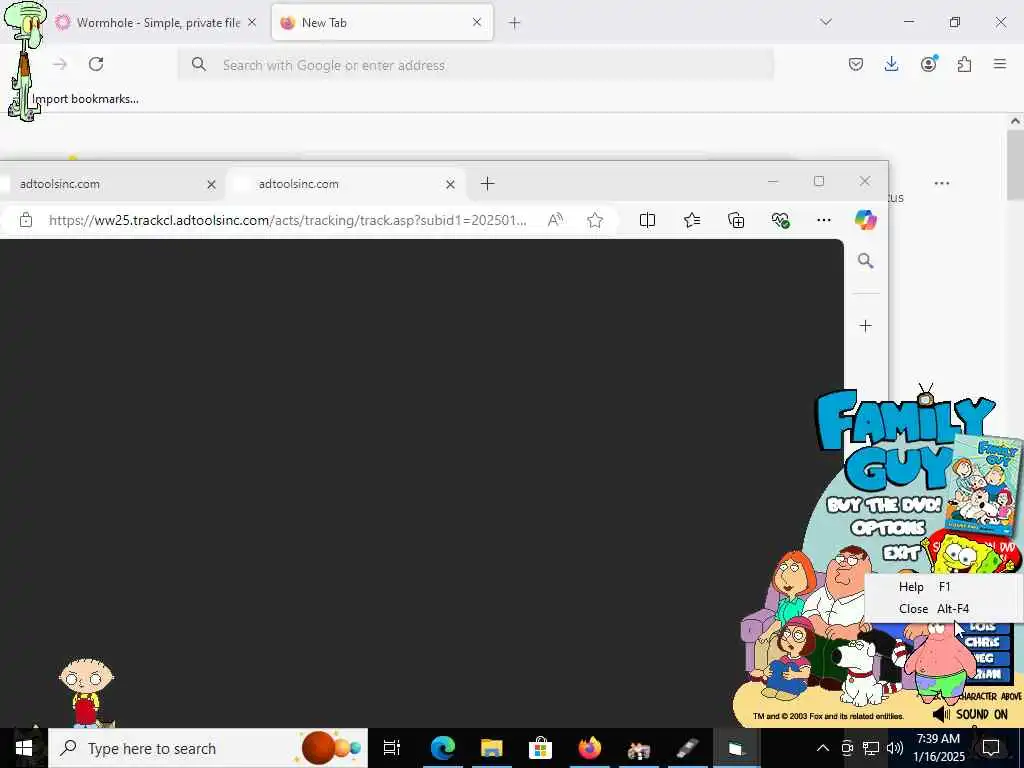Open volume control in system tray

[895, 748]
